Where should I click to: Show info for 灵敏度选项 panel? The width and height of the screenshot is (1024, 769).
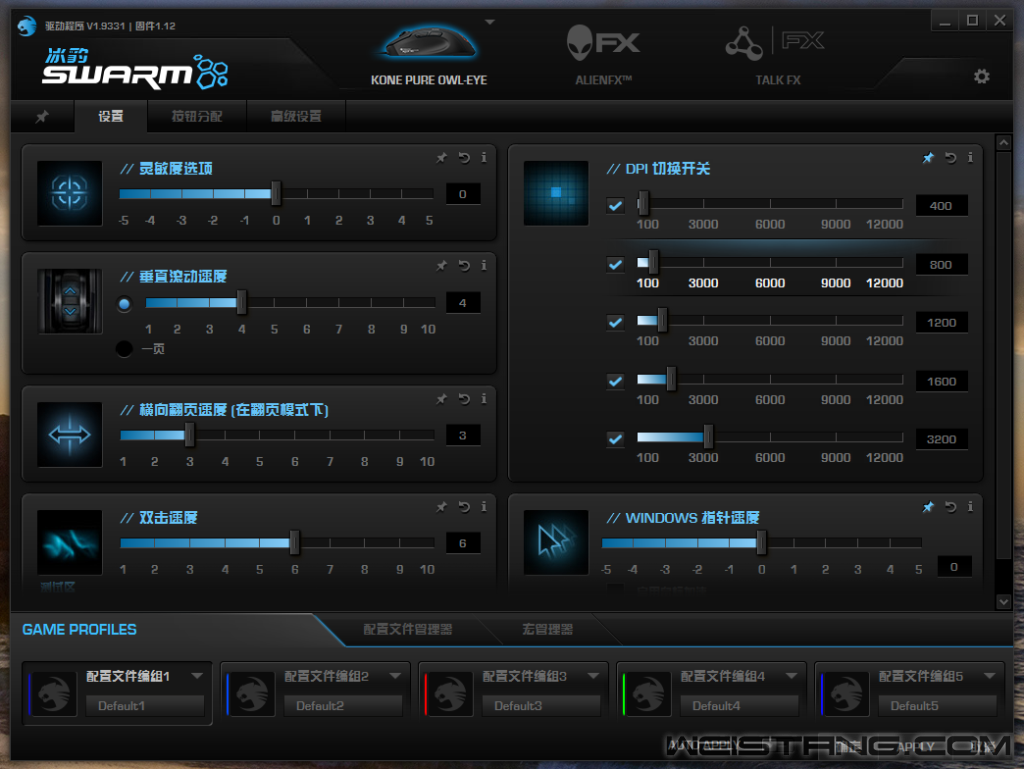click(483, 157)
